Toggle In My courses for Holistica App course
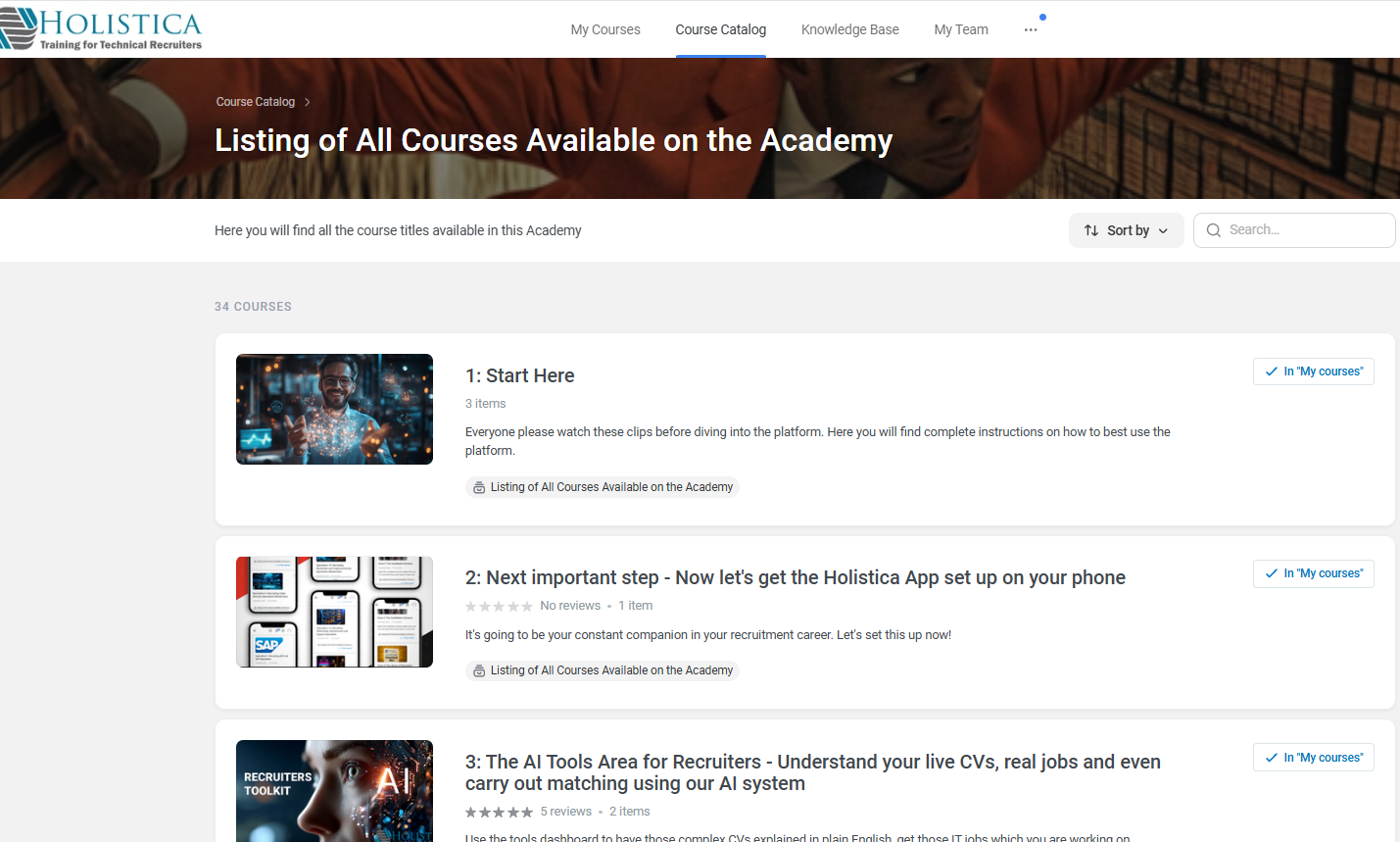Viewport: 1400px width, 842px height. click(1314, 573)
